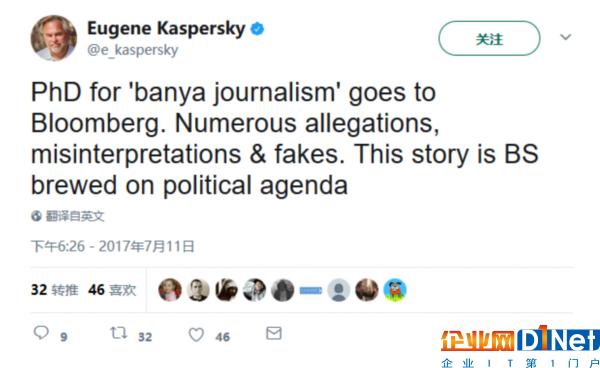The image size is (600, 368).
Task: Click the retweet arrows icon
Action: [x=119, y=333]
